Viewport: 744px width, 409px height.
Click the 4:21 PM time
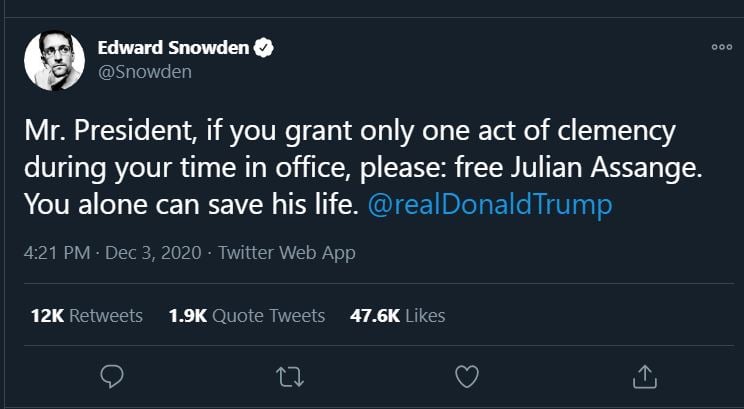(55, 253)
